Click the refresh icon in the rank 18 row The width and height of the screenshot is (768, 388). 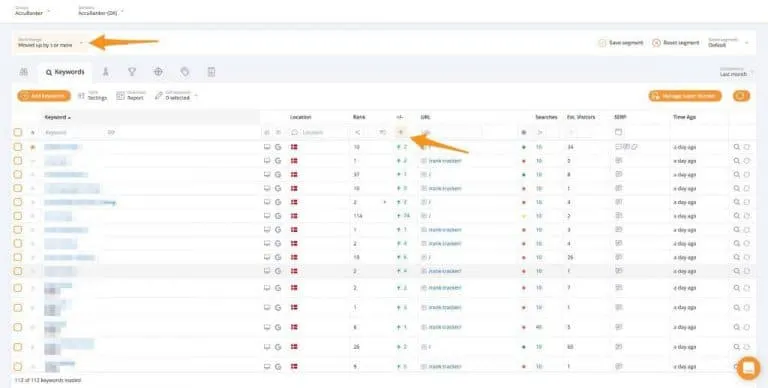pyautogui.click(x=746, y=257)
